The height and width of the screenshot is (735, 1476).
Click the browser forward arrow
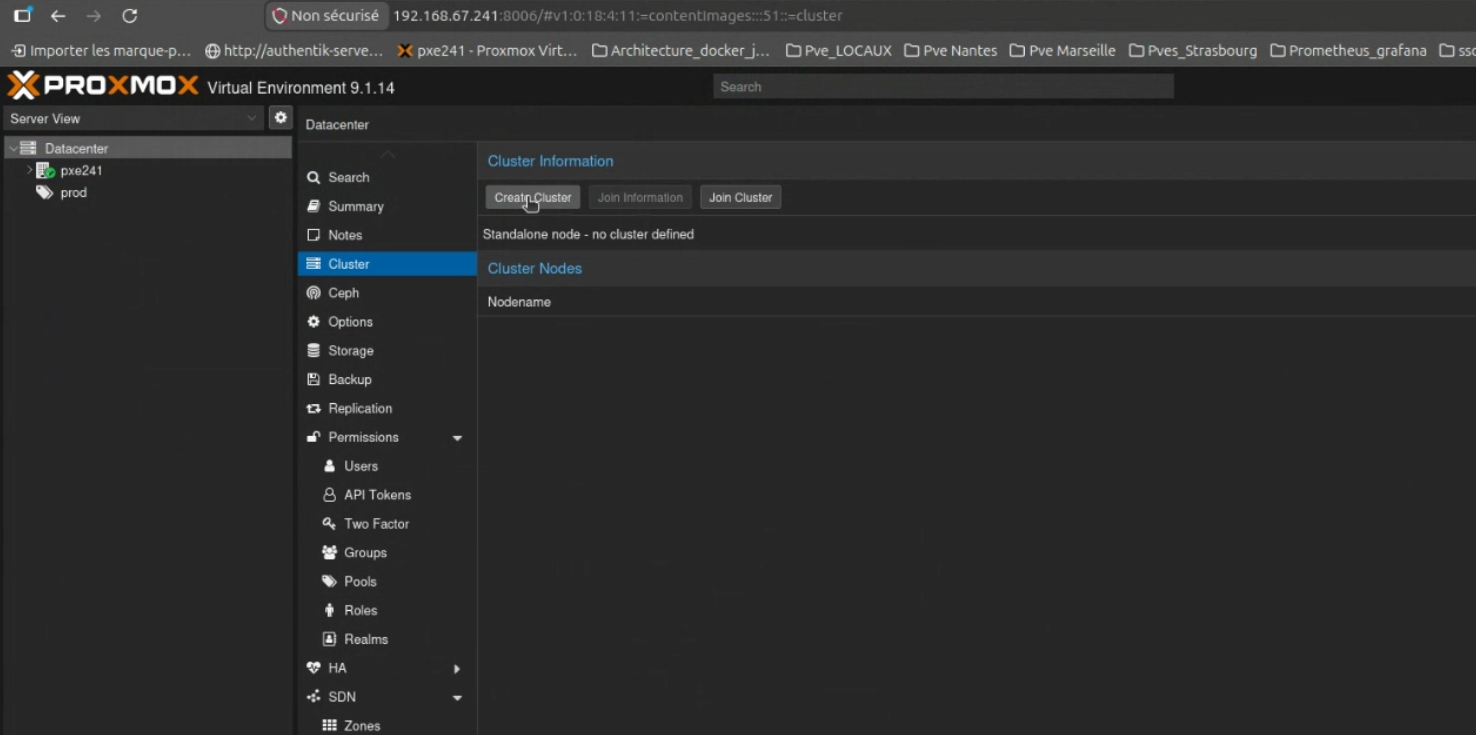(93, 16)
